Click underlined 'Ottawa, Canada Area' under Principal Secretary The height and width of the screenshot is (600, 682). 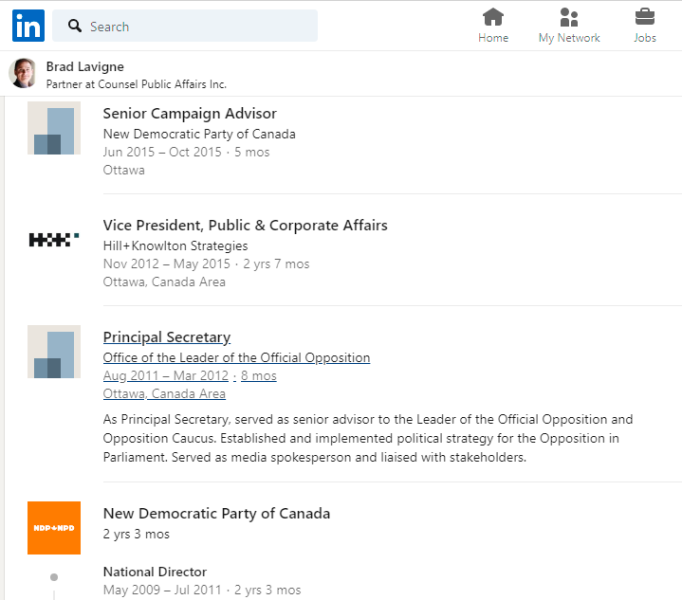164,394
